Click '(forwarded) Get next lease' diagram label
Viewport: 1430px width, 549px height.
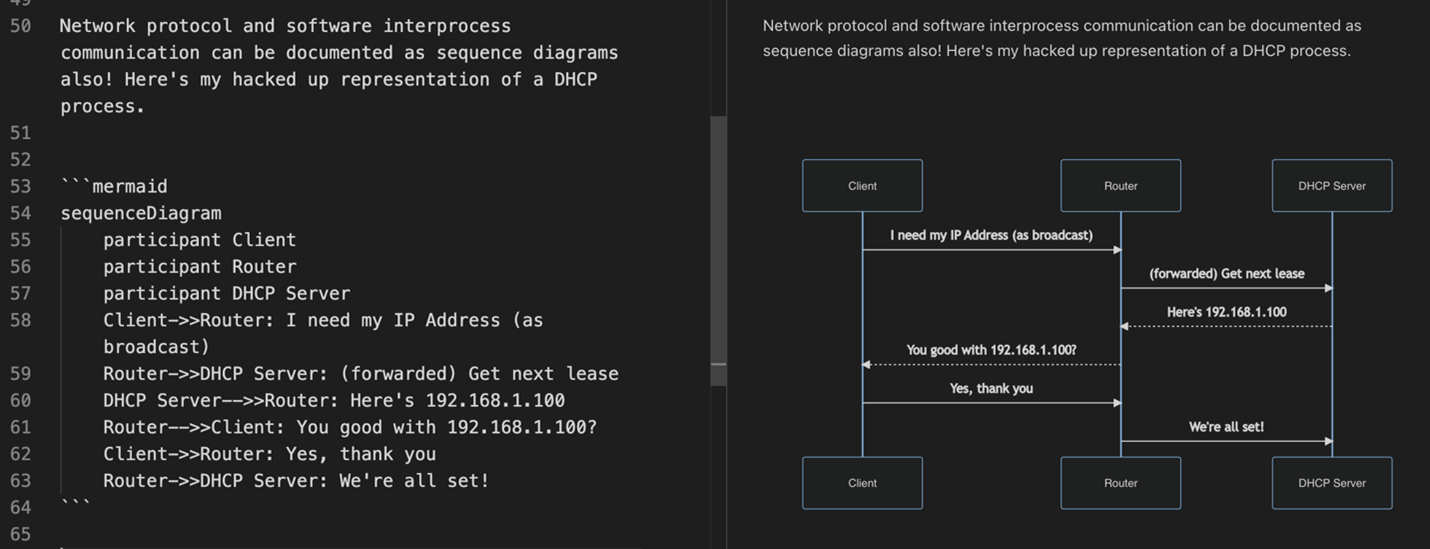click(x=1226, y=273)
